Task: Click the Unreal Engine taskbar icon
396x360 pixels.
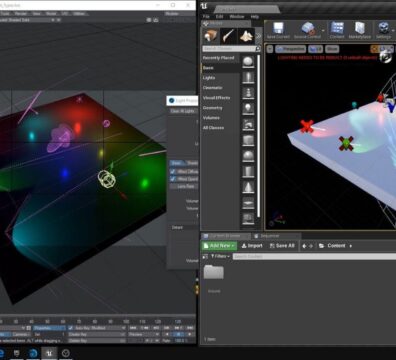Action: coord(49,353)
